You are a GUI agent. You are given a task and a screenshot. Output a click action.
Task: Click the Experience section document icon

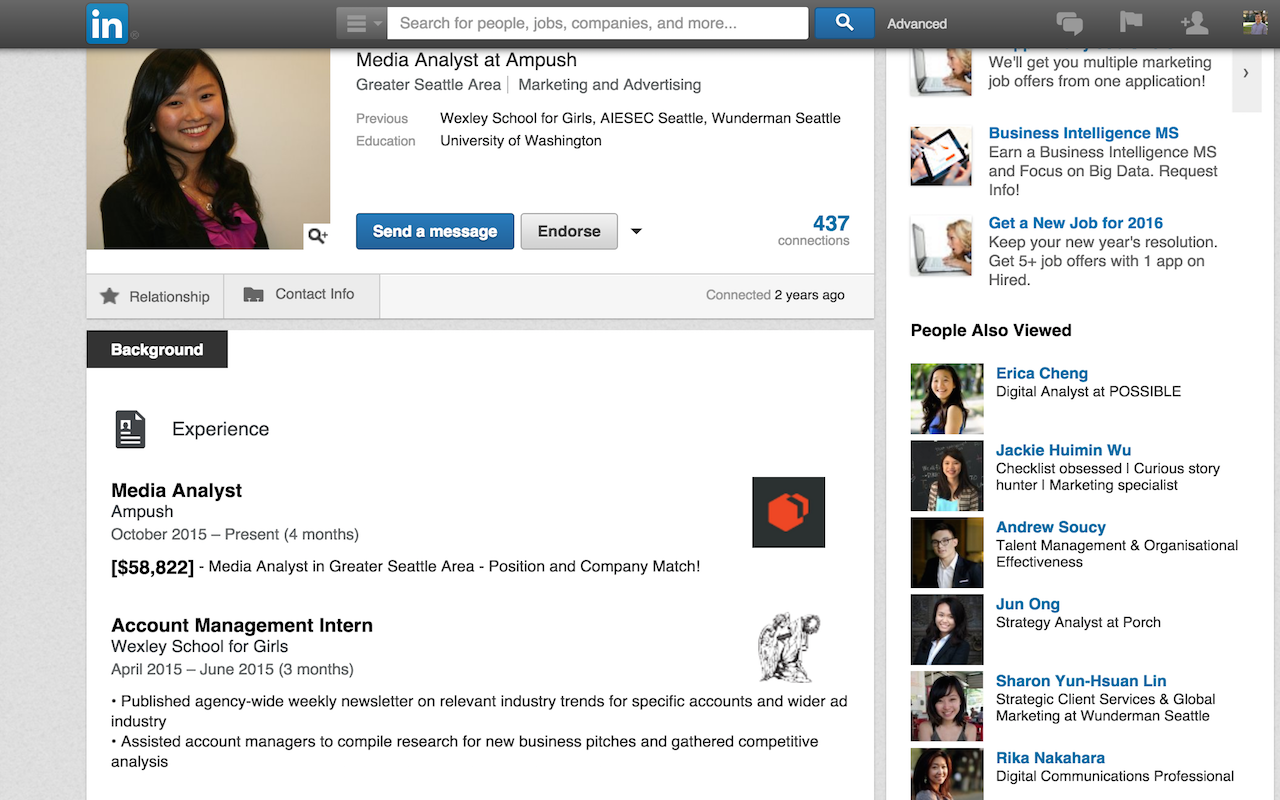click(130, 429)
